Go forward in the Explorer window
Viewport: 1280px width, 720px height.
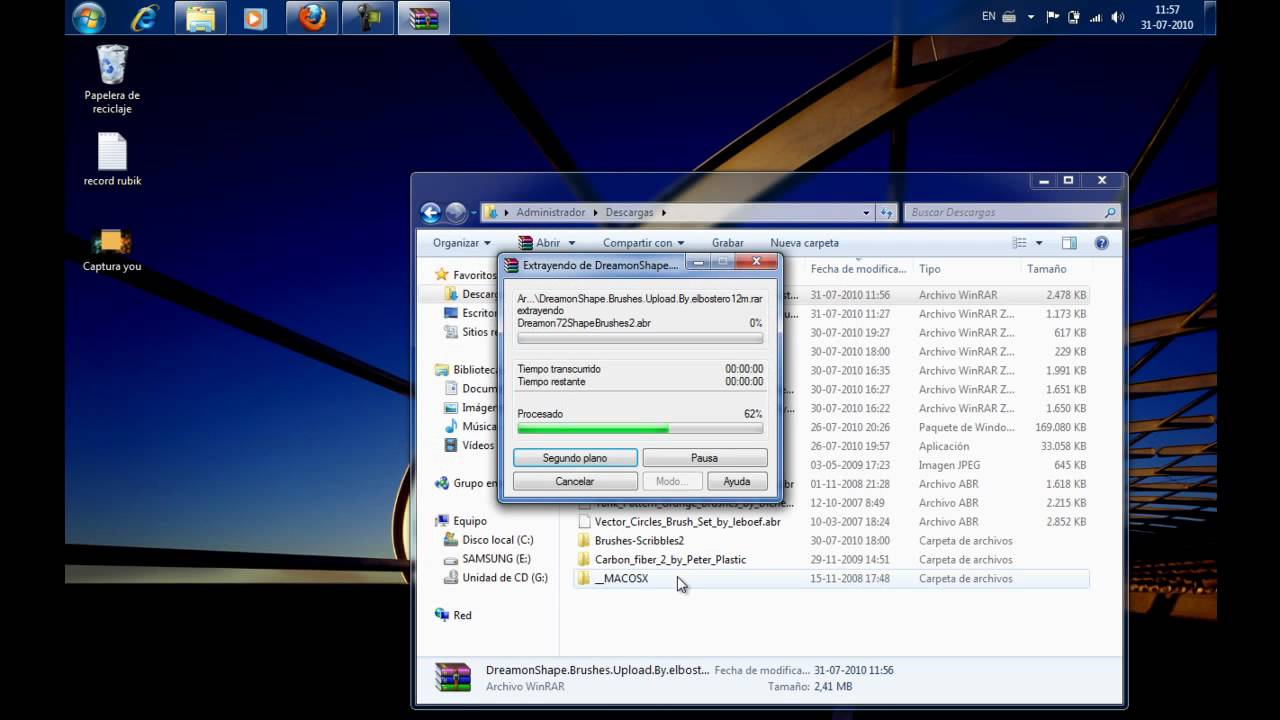tap(456, 212)
